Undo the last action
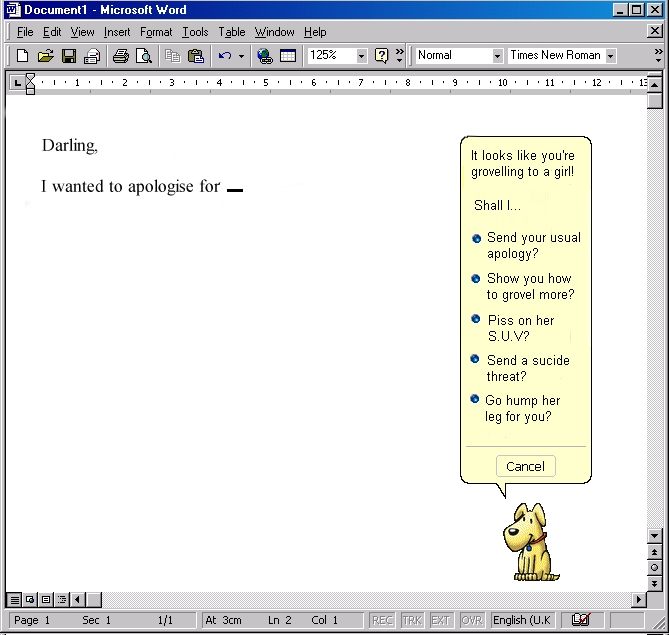Viewport: 669px width, 635px height. (x=225, y=56)
